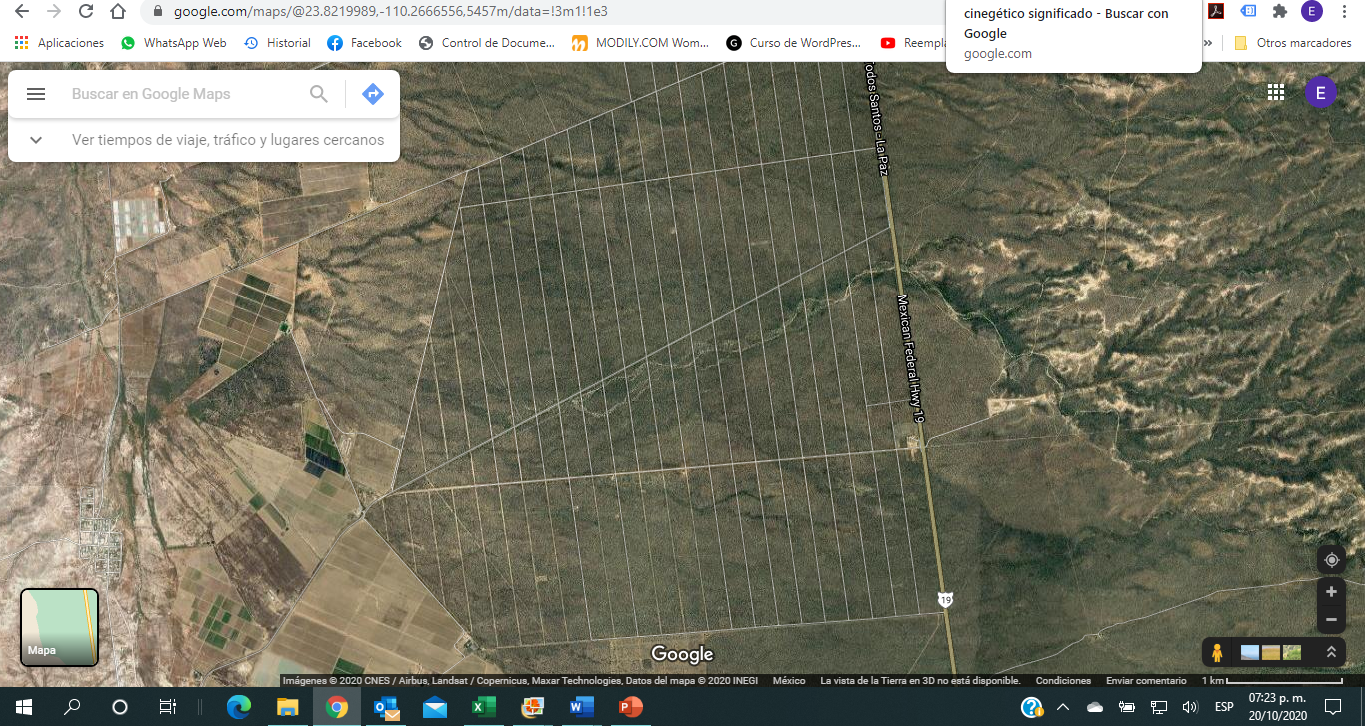The width and height of the screenshot is (1365, 726).
Task: Open the WhatsApp Web bookmark
Action: pyautogui.click(x=173, y=43)
